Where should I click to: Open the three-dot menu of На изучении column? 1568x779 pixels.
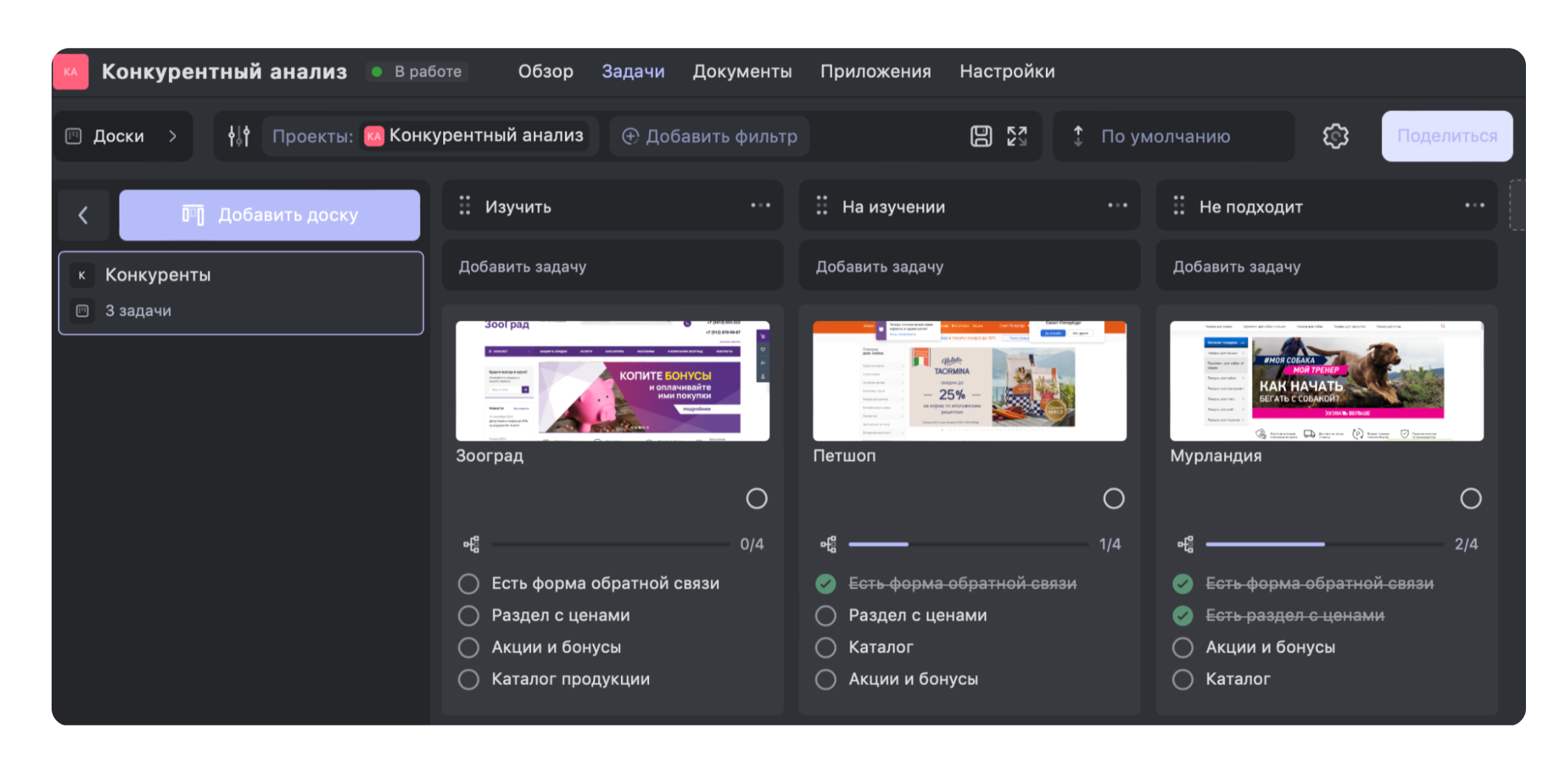[x=1117, y=206]
